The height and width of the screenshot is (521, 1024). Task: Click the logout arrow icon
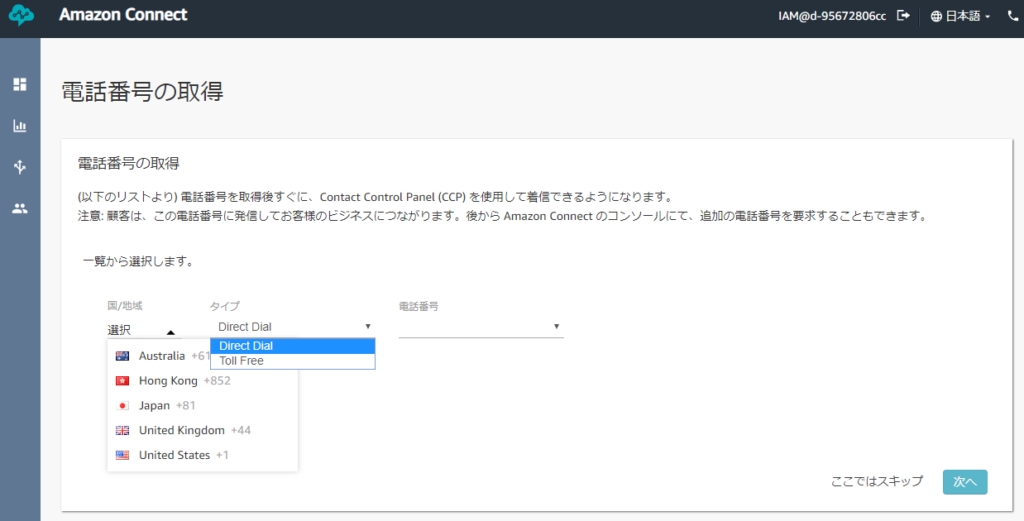coord(903,16)
